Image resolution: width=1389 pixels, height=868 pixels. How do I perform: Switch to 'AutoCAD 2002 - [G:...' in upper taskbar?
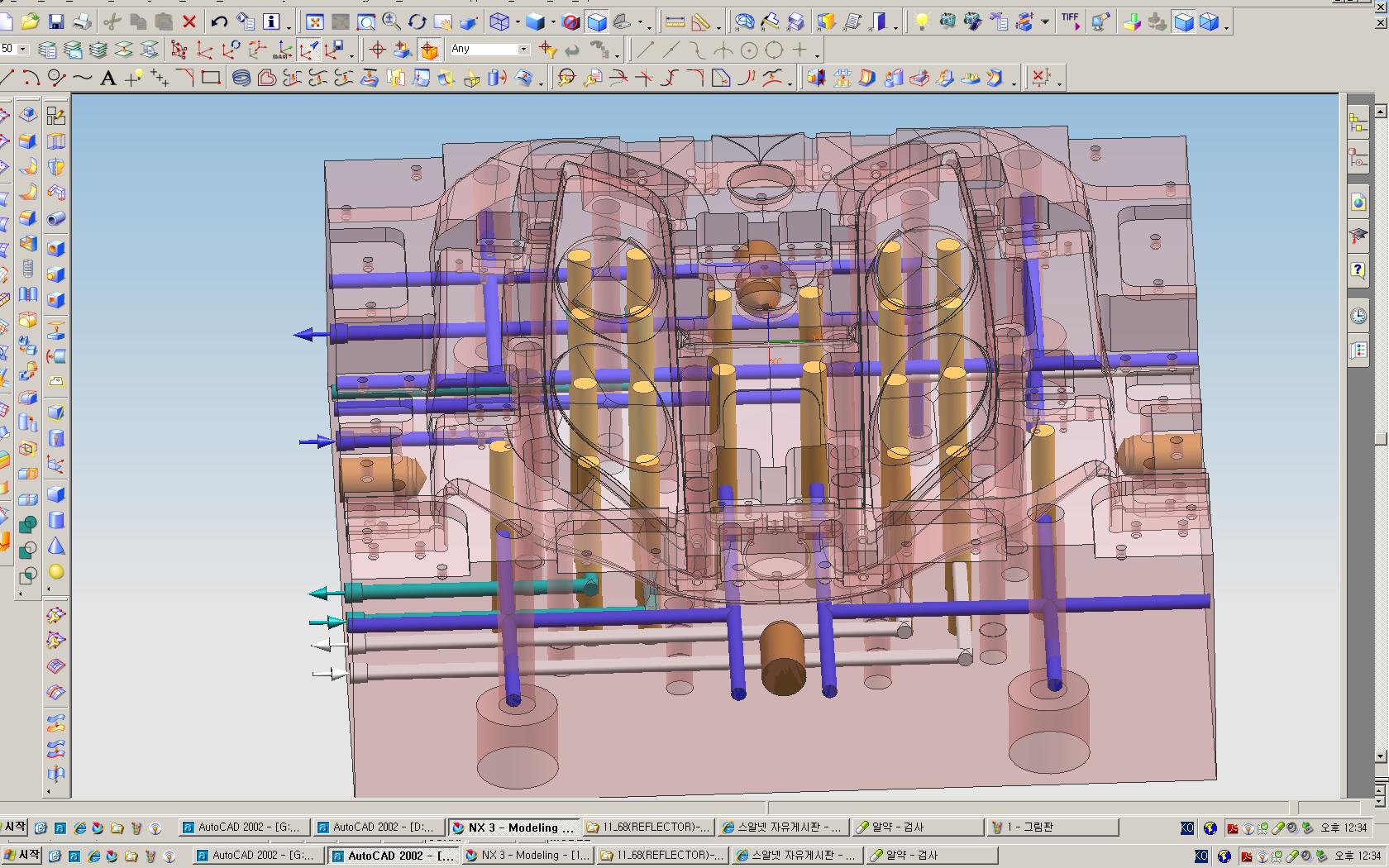pos(245,827)
